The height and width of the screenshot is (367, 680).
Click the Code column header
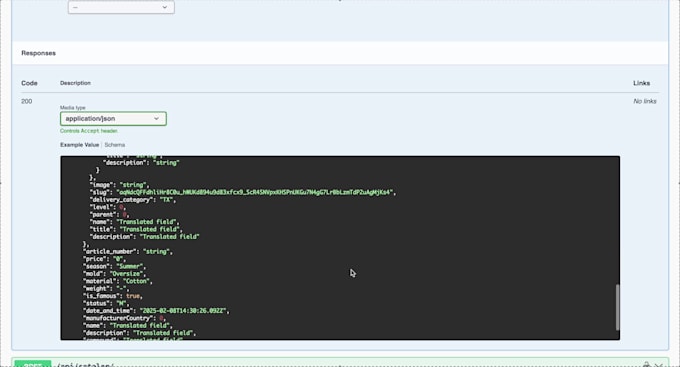[29, 83]
